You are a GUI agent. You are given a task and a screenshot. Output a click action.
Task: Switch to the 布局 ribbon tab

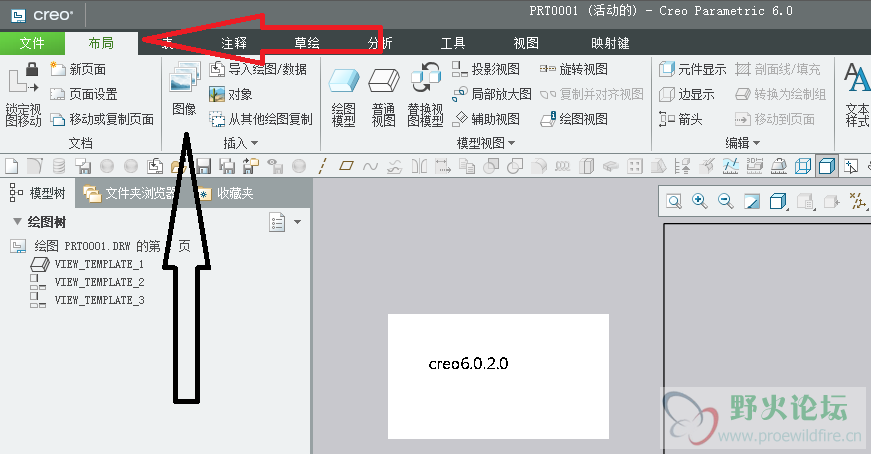pos(101,43)
